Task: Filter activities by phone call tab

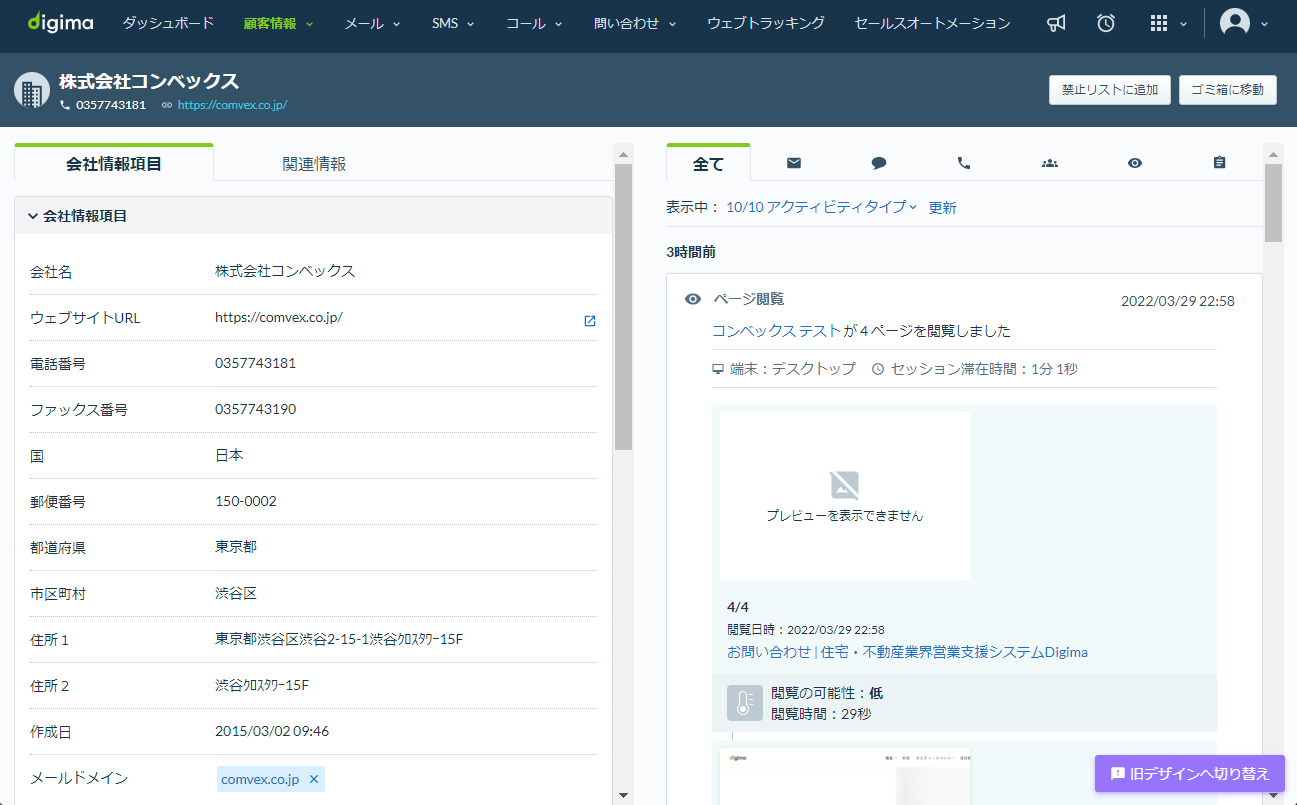Action: click(964, 162)
